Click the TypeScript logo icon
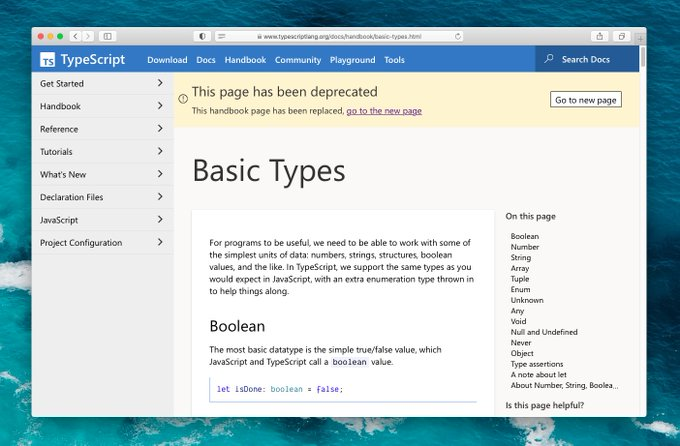 pyautogui.click(x=47, y=60)
